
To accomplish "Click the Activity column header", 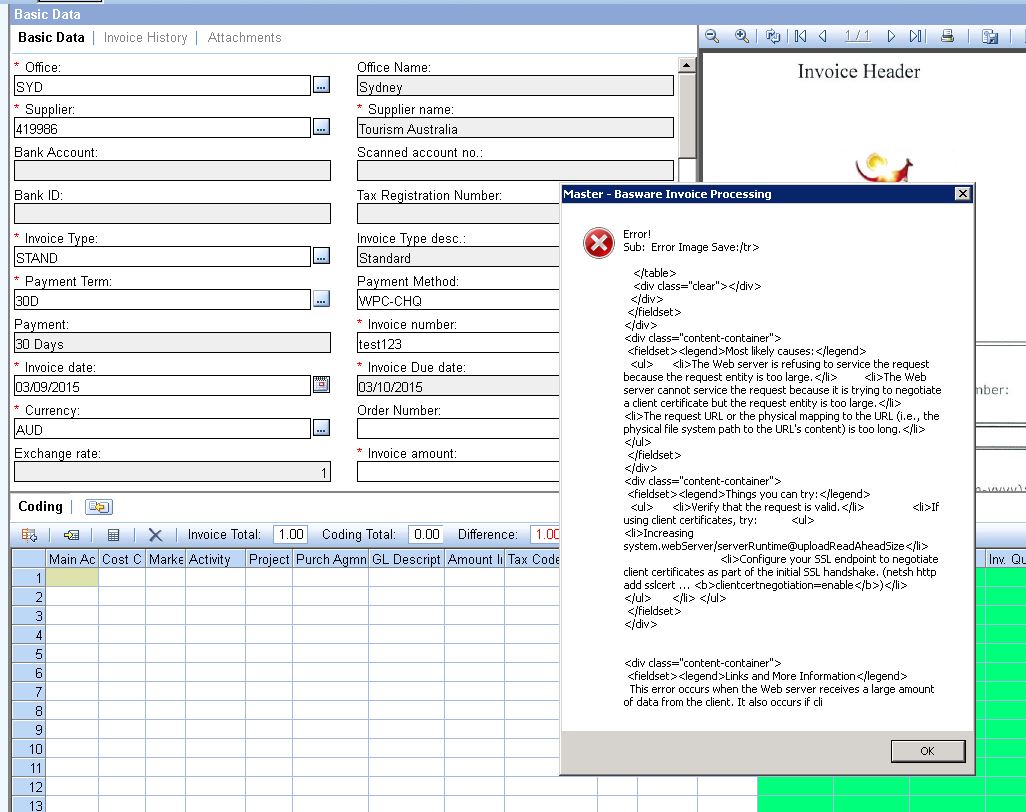I will click(x=215, y=559).
